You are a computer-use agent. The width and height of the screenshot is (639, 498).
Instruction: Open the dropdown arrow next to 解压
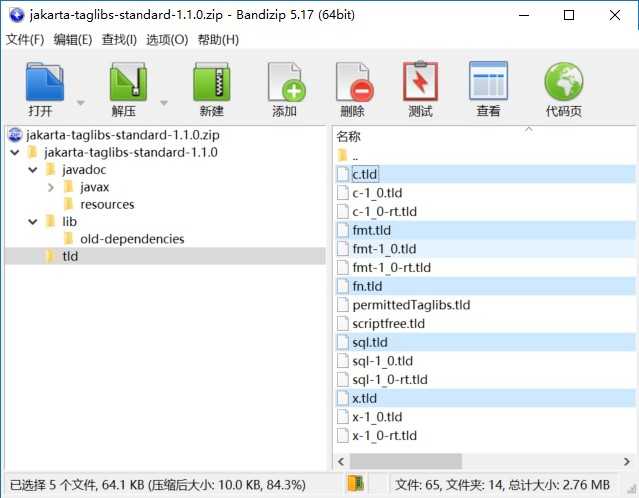pyautogui.click(x=164, y=103)
